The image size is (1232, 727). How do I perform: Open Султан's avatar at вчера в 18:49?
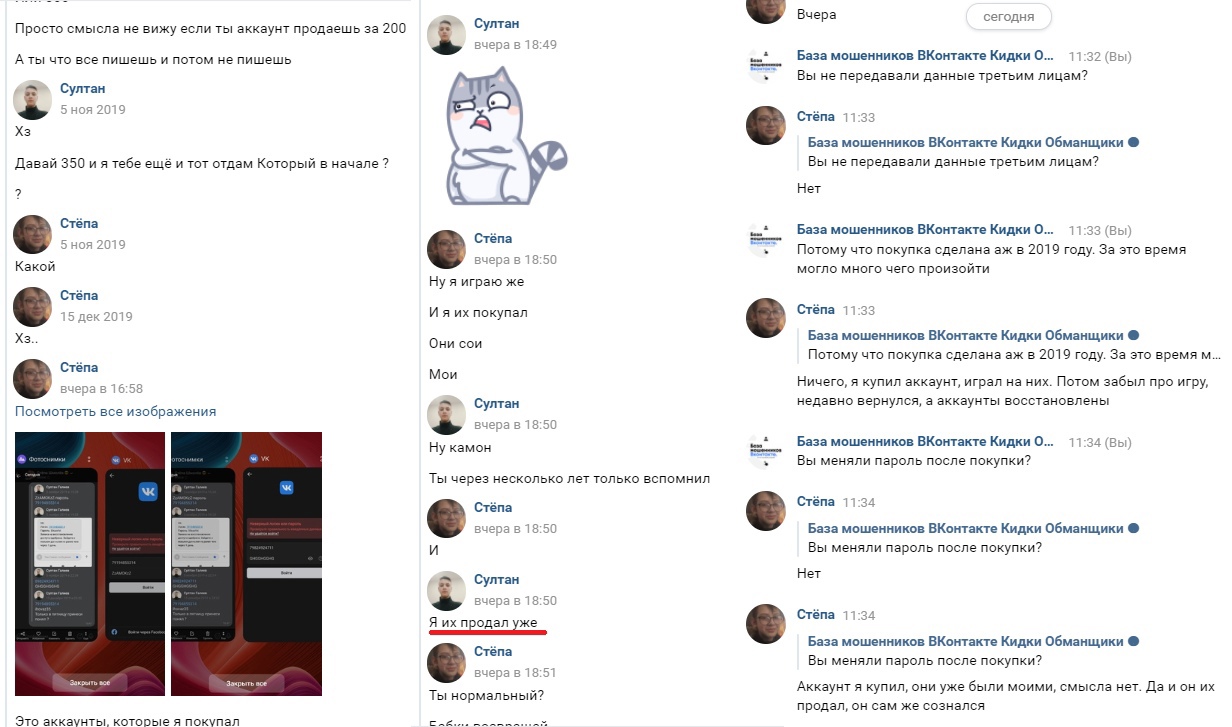[446, 34]
